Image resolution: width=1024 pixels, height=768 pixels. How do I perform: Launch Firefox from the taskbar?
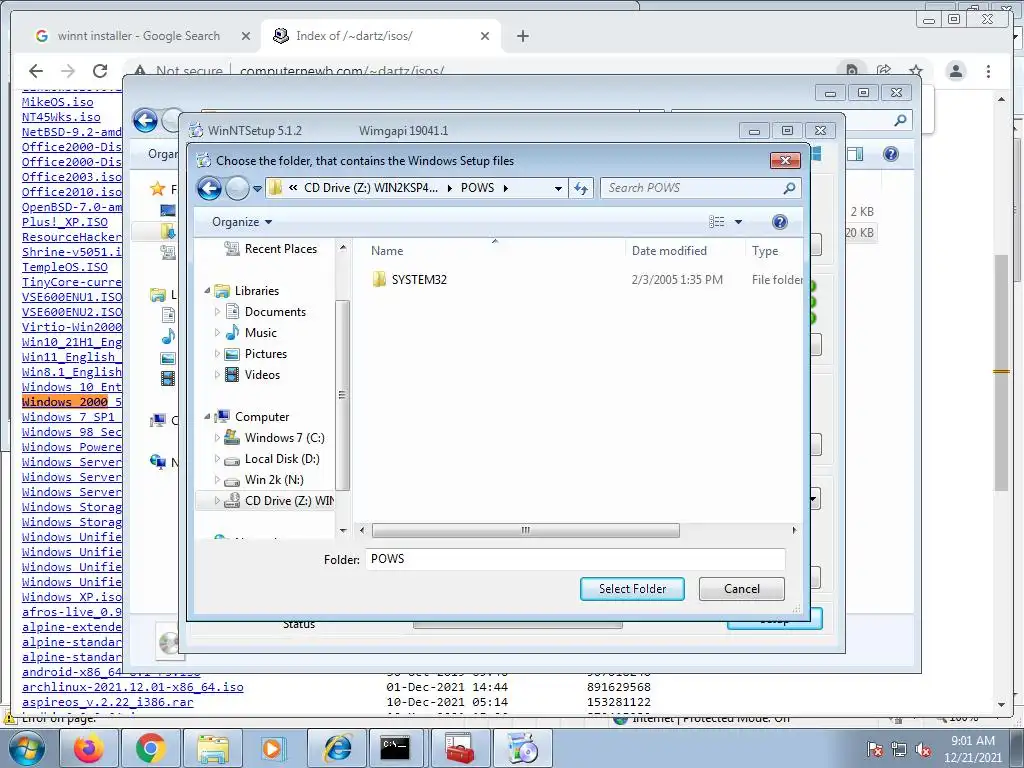(88, 748)
